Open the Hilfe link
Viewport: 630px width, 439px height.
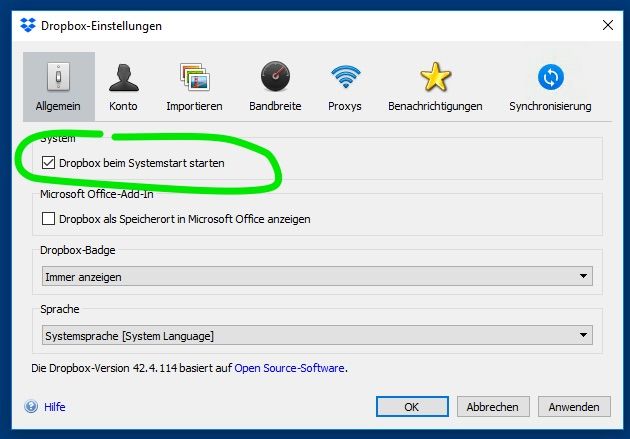55,407
